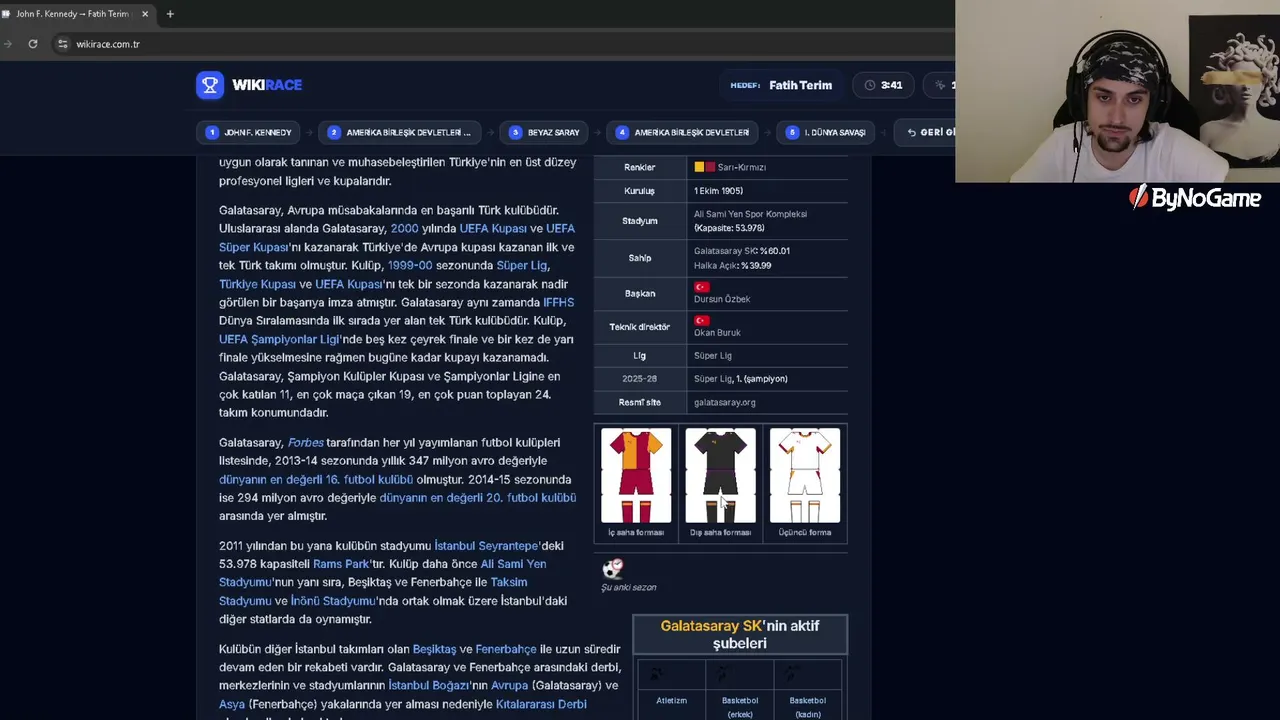Image resolution: width=1280 pixels, height=720 pixels.
Task: Go to step 3 Beyaz Saray breadcrumb
Action: (545, 132)
